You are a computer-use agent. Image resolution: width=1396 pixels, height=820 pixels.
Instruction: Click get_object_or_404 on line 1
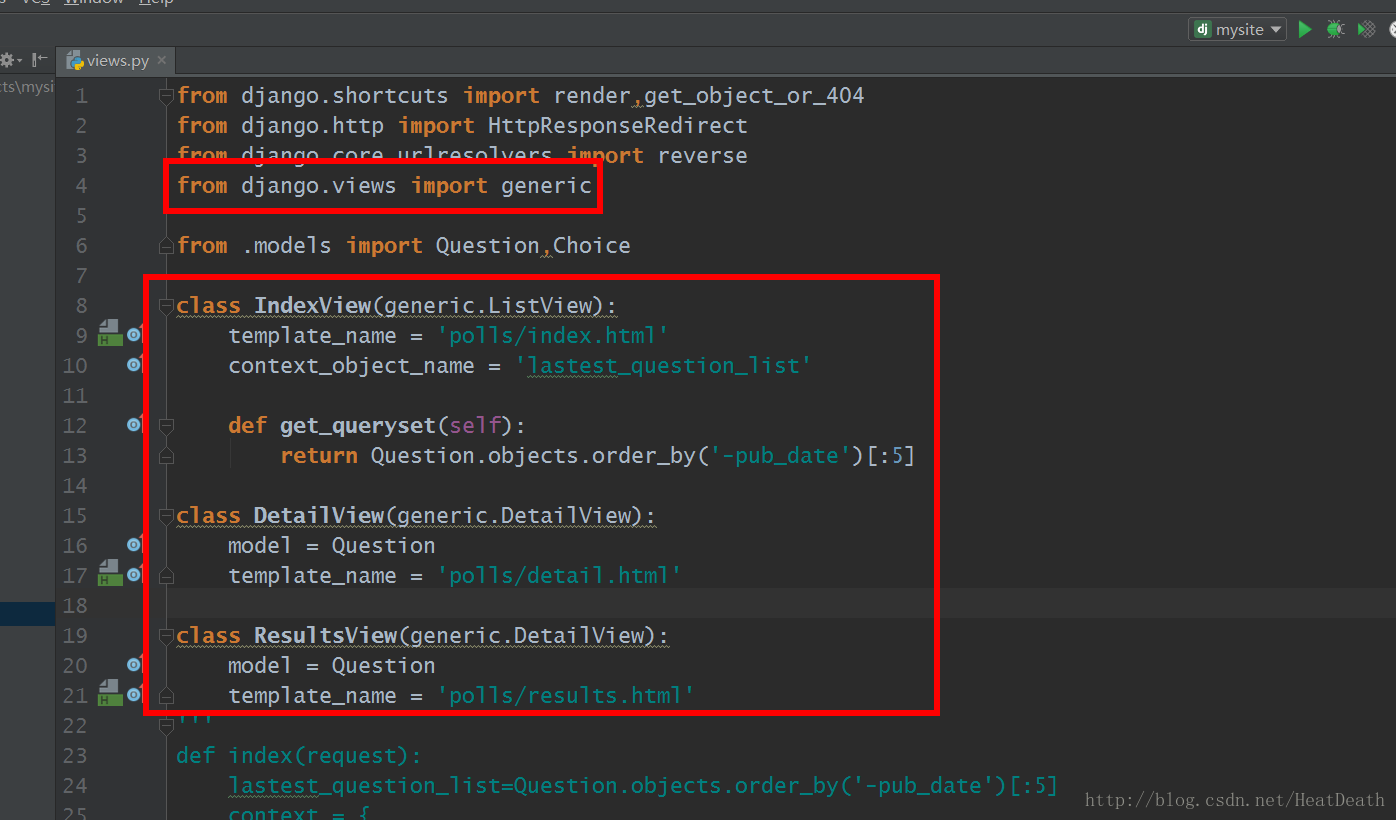coord(754,96)
